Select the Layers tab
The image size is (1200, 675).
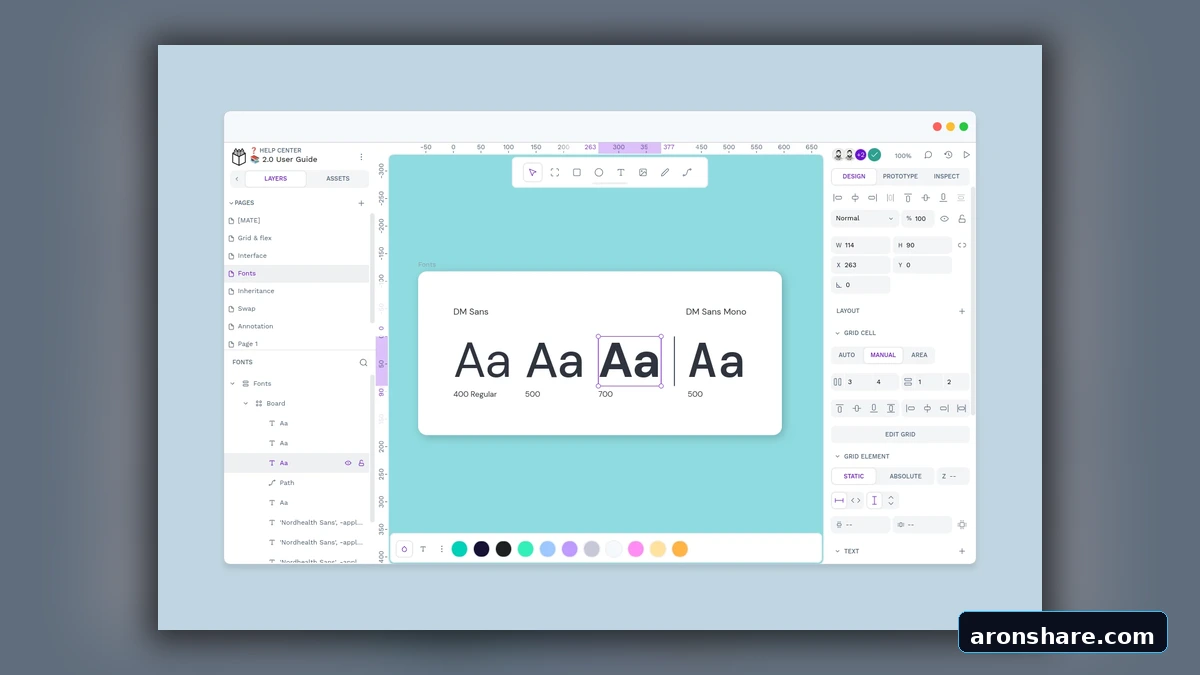click(x=275, y=179)
